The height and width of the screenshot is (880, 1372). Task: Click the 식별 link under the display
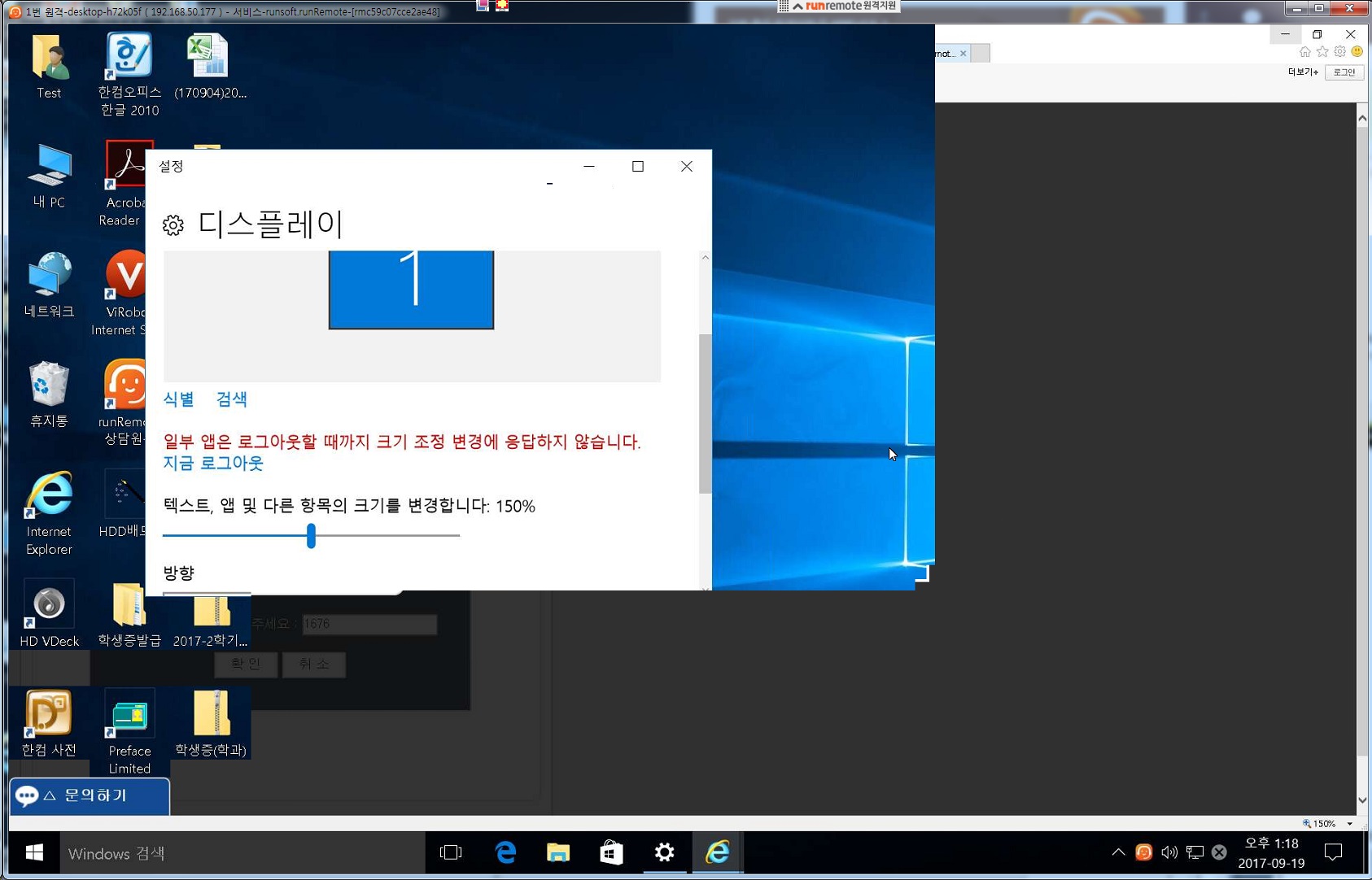pos(178,399)
